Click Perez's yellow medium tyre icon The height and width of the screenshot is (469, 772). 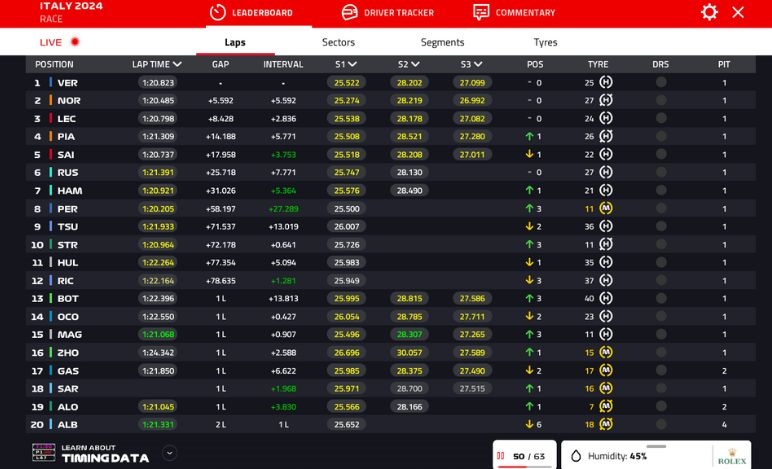[605, 209]
